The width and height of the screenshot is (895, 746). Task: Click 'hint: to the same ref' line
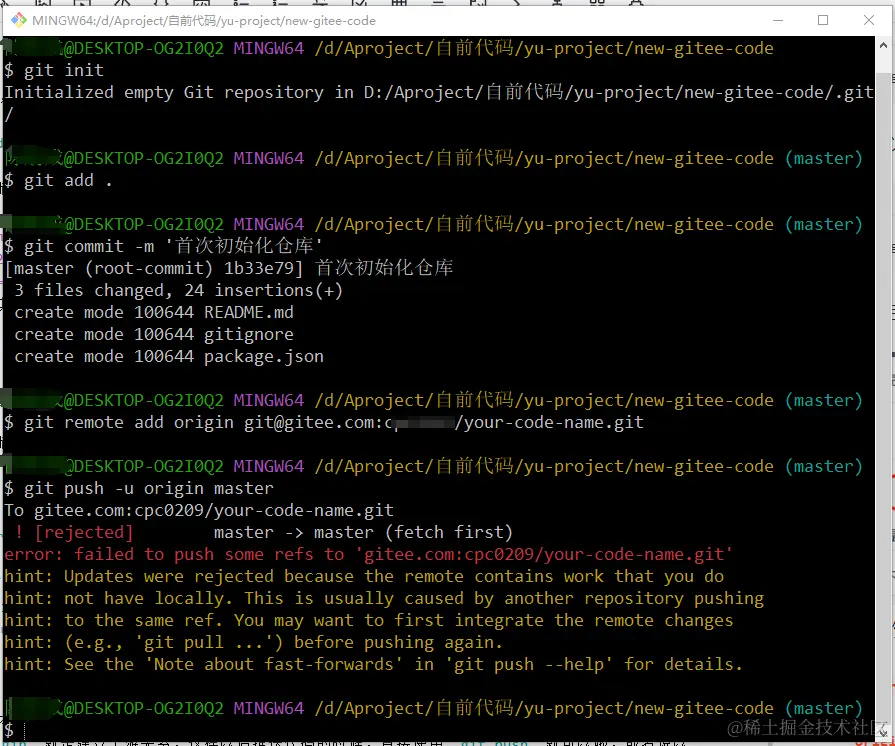click(368, 620)
